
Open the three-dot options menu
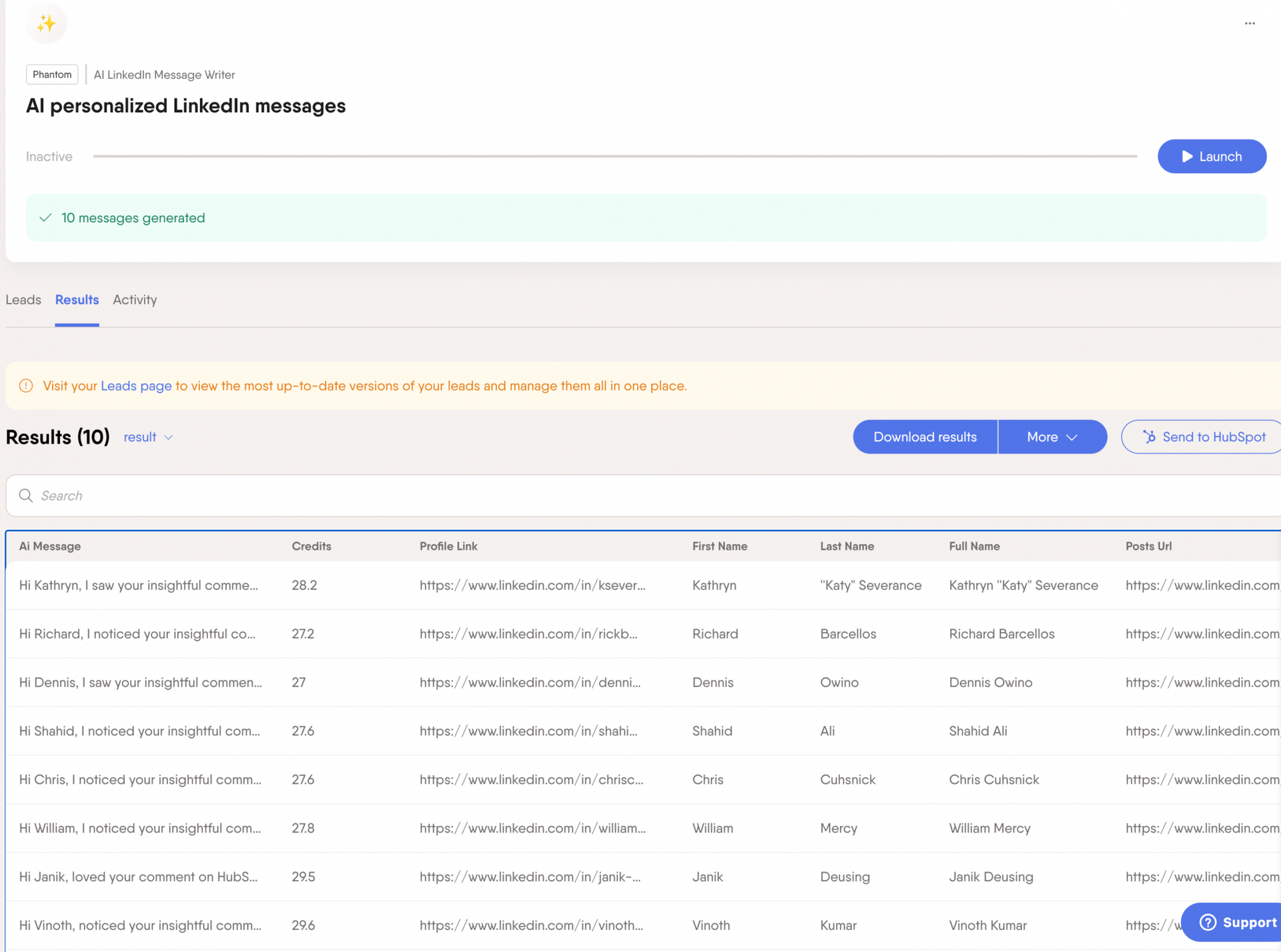(x=1250, y=23)
